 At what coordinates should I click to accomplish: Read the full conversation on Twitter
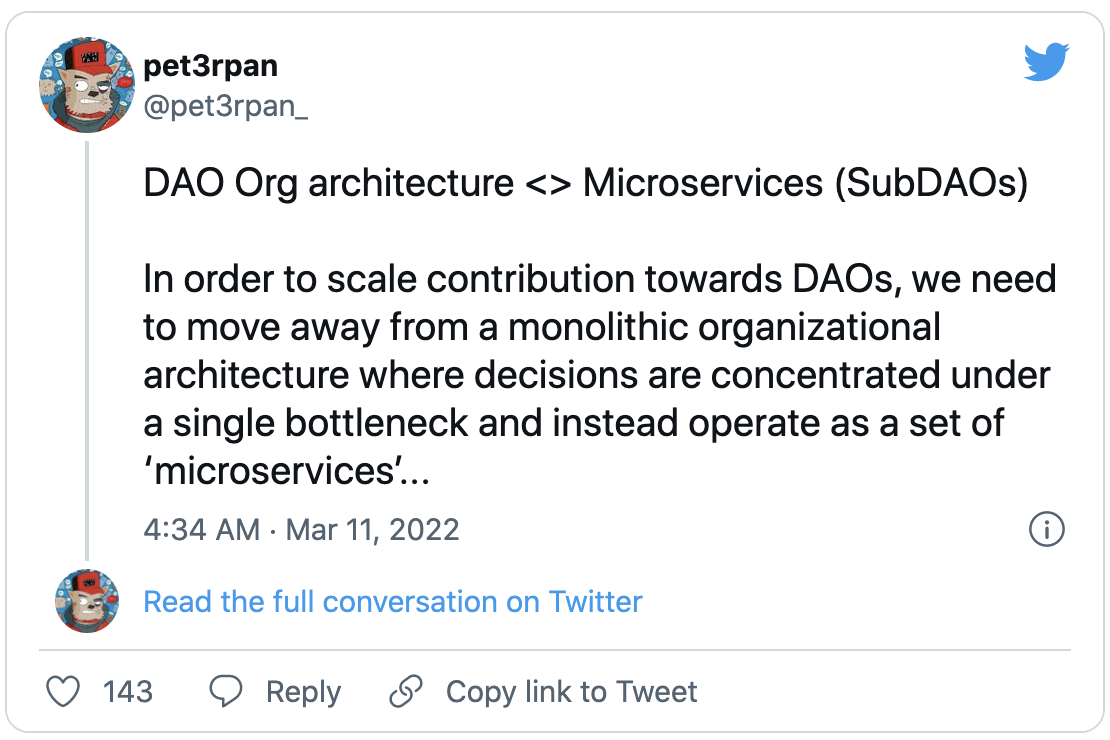tap(392, 602)
